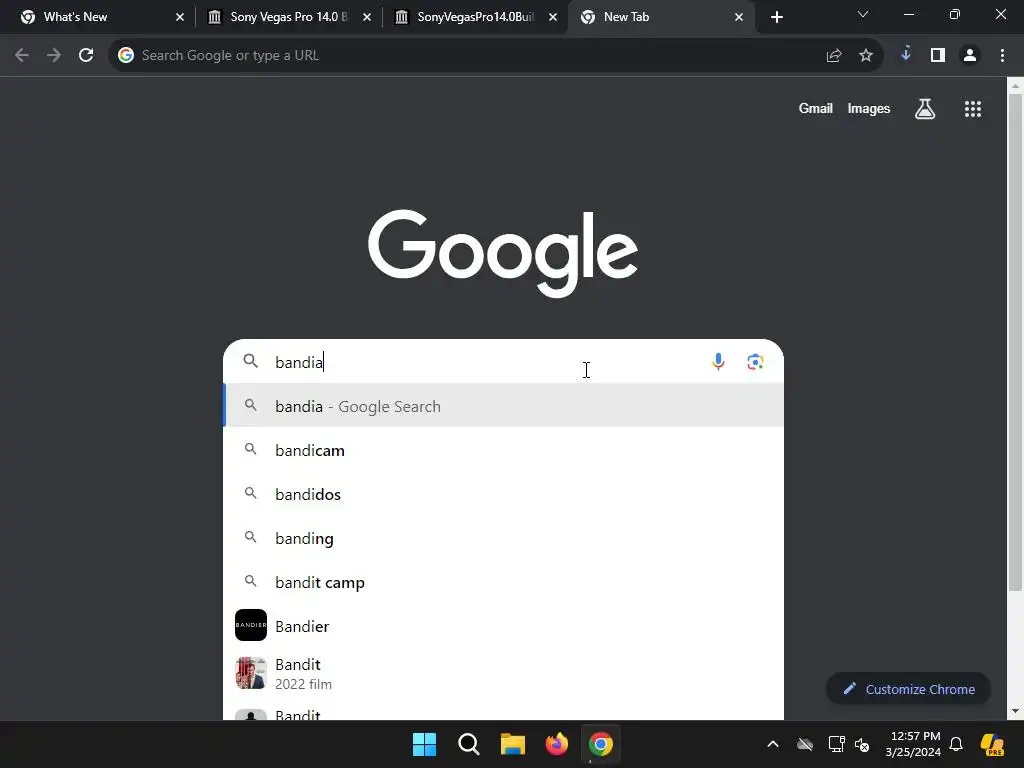Select the Bandit 2022 film suggestion
This screenshot has height=768, width=1024.
coord(504,673)
